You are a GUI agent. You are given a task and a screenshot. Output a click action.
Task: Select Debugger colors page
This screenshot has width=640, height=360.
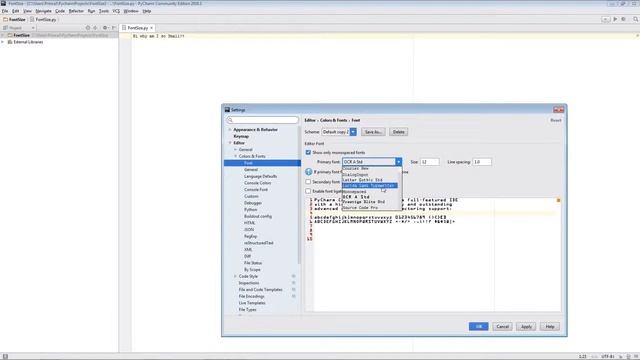click(x=253, y=203)
